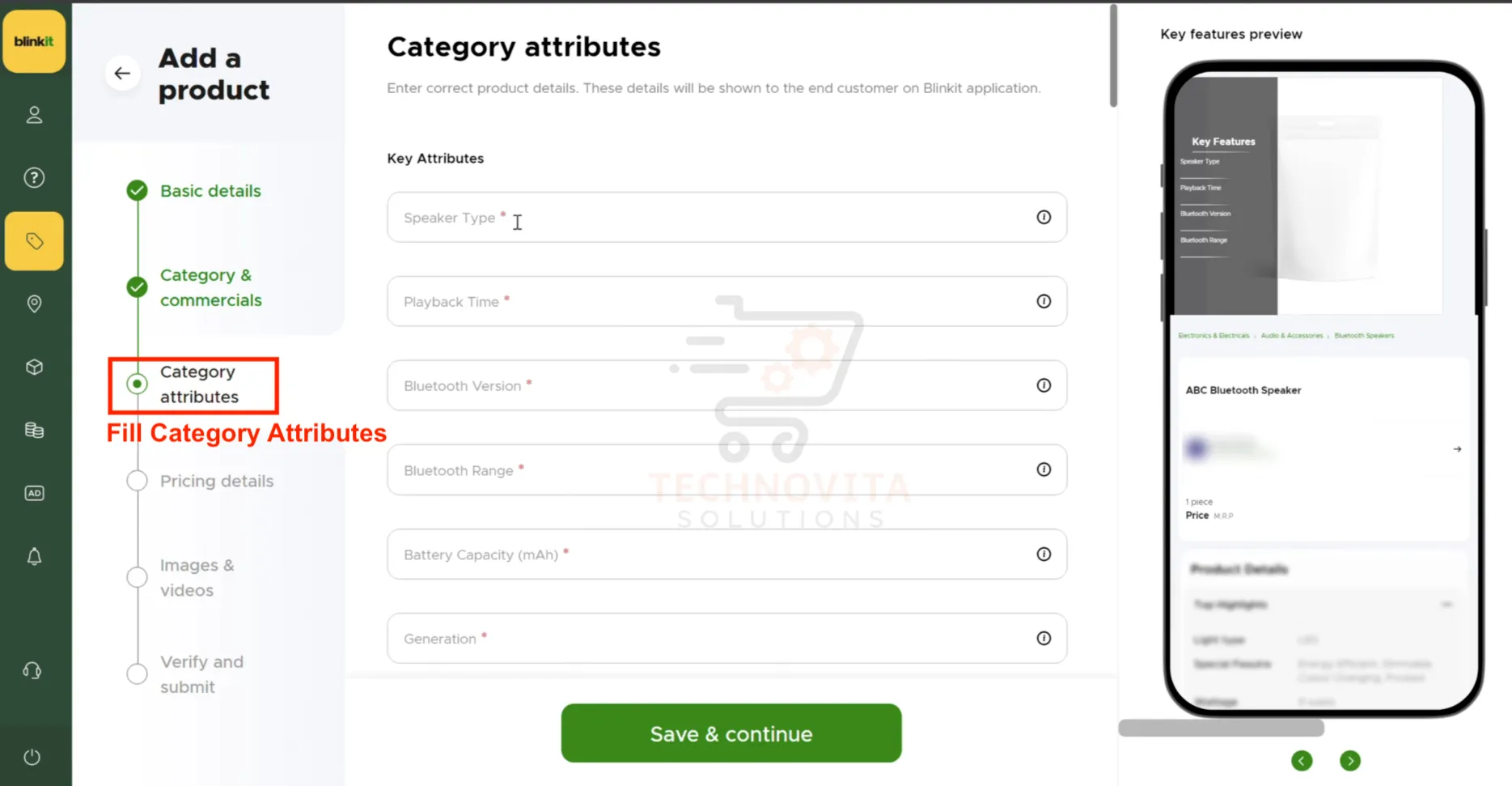Screen dimensions: 1512x786
Task: Open the profile section in the sidebar
Action: [34, 114]
